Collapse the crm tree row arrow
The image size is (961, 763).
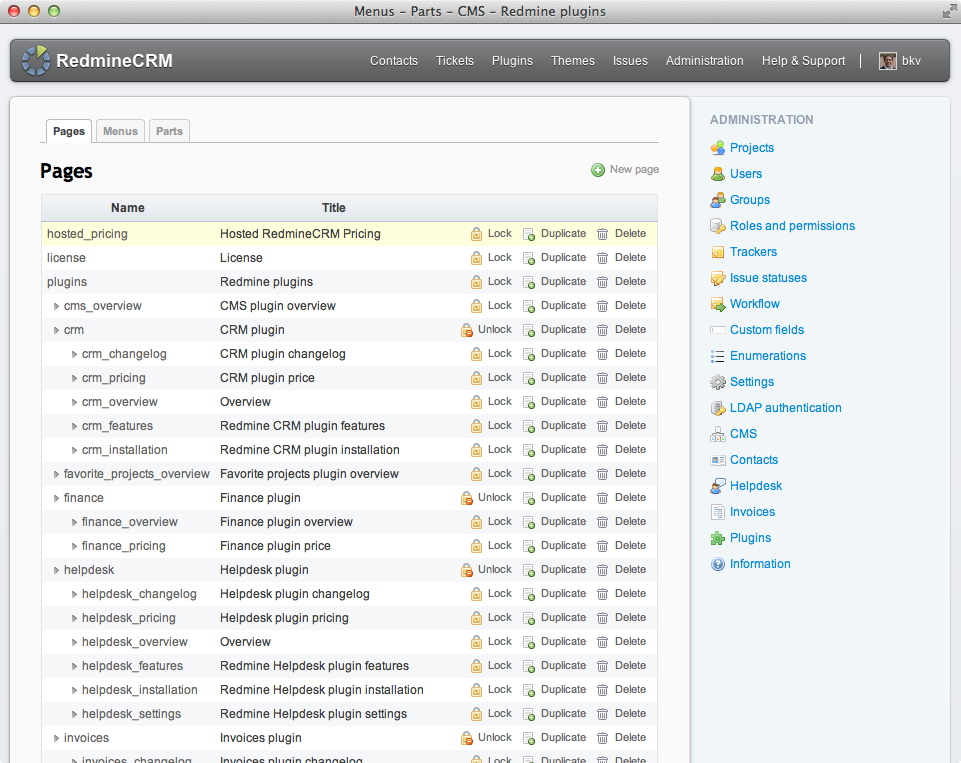(x=56, y=330)
